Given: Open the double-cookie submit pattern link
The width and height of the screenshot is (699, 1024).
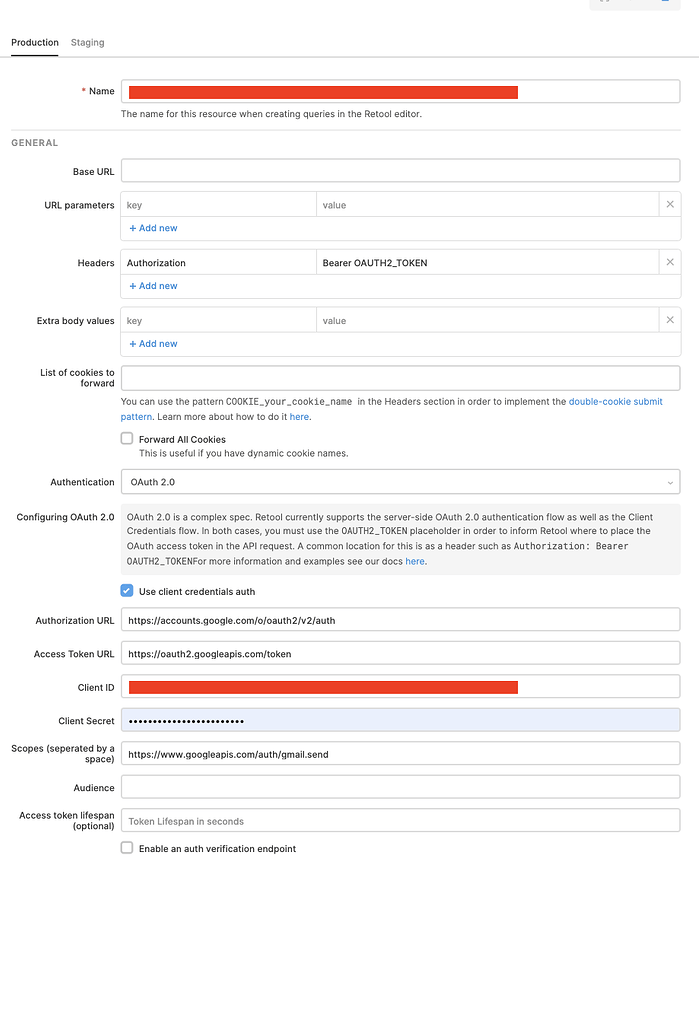Looking at the screenshot, I should coord(615,401).
